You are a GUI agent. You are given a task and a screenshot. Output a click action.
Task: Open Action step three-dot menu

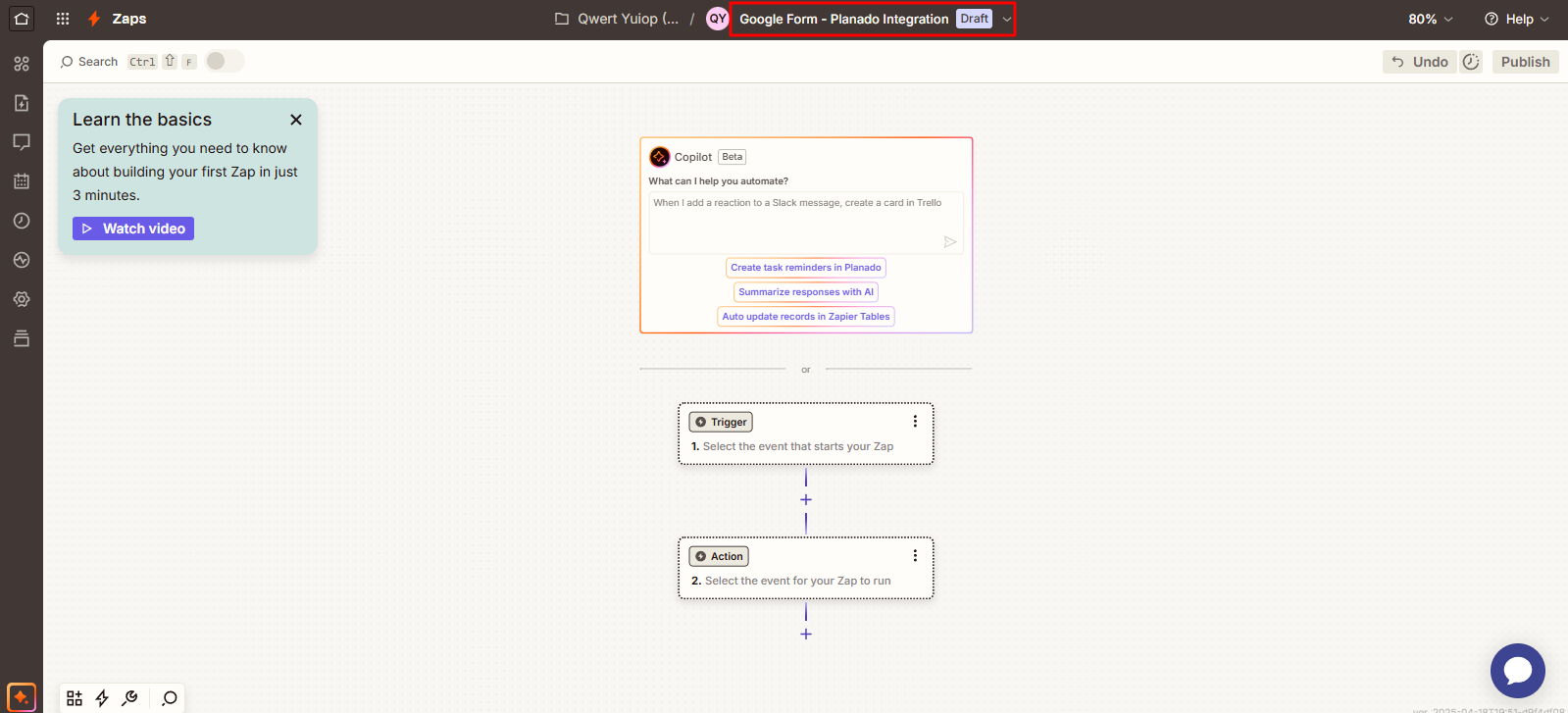915,556
